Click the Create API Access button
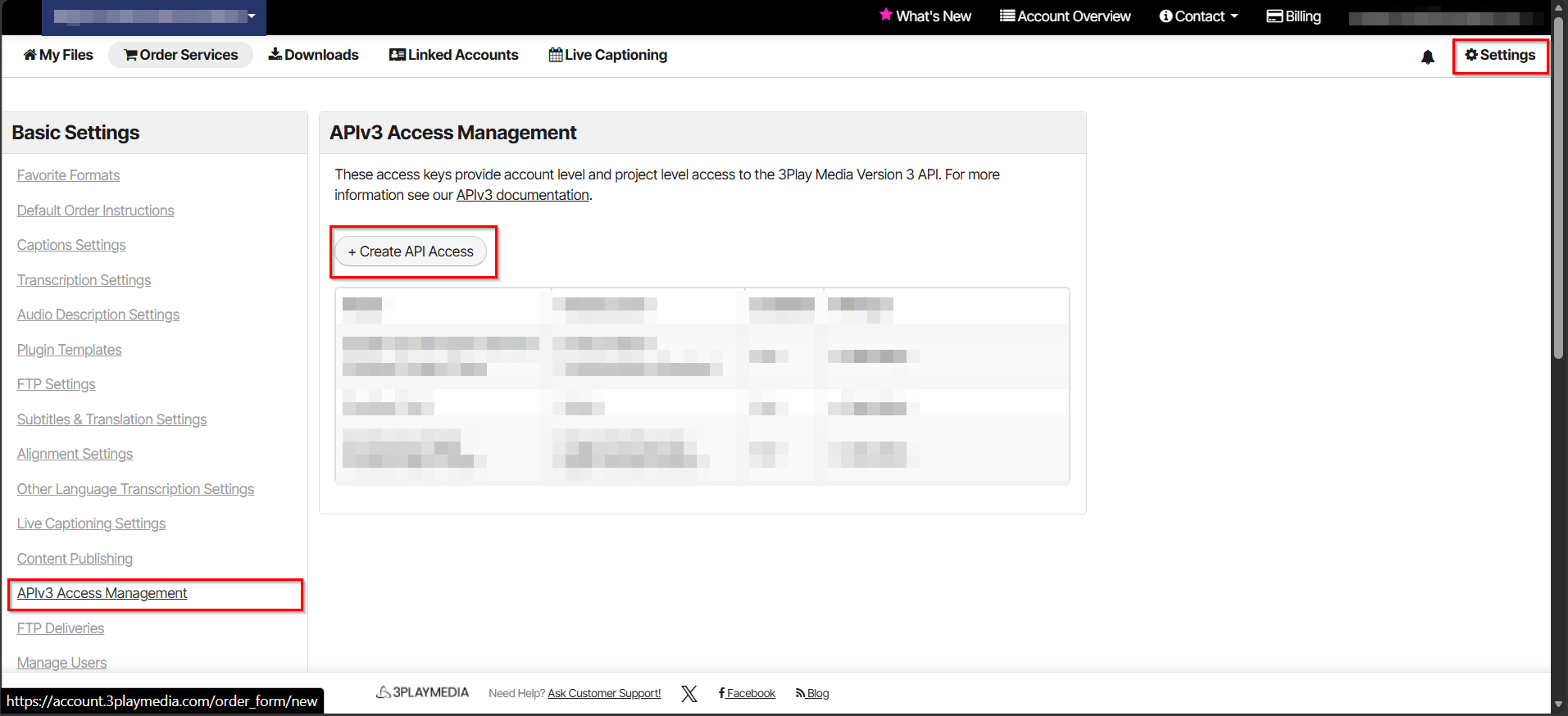The height and width of the screenshot is (716, 1568). (411, 252)
